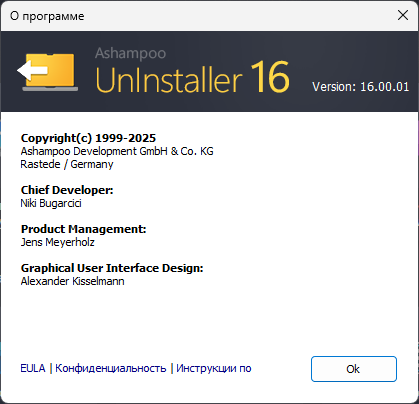This screenshot has width=419, height=404.
Task: Click the Version: 16.00.01 label
Action: pyautogui.click(x=361, y=87)
